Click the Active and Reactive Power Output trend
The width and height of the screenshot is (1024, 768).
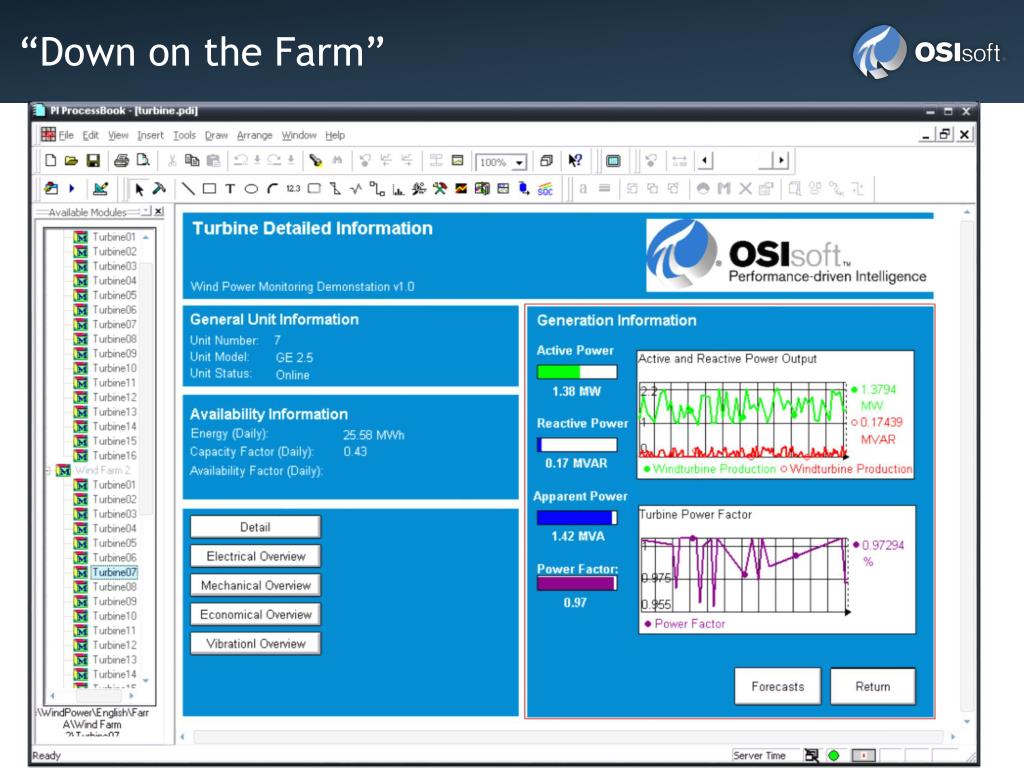[775, 415]
